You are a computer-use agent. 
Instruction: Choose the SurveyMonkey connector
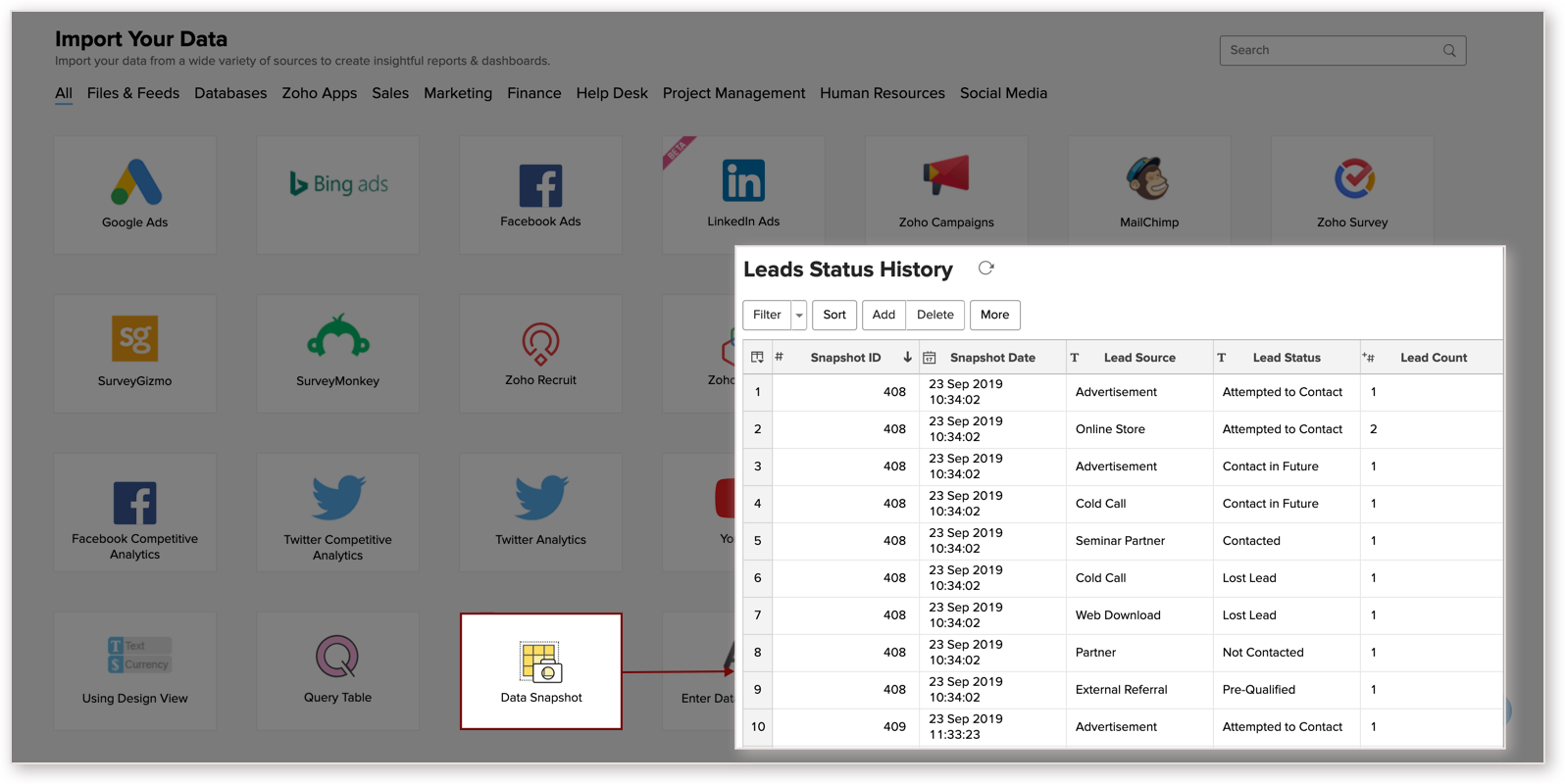click(x=338, y=354)
